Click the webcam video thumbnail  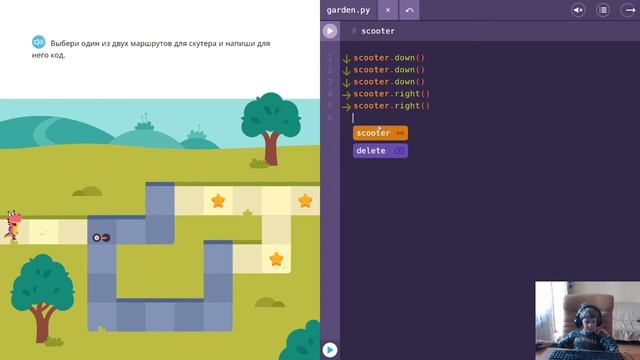(x=588, y=320)
